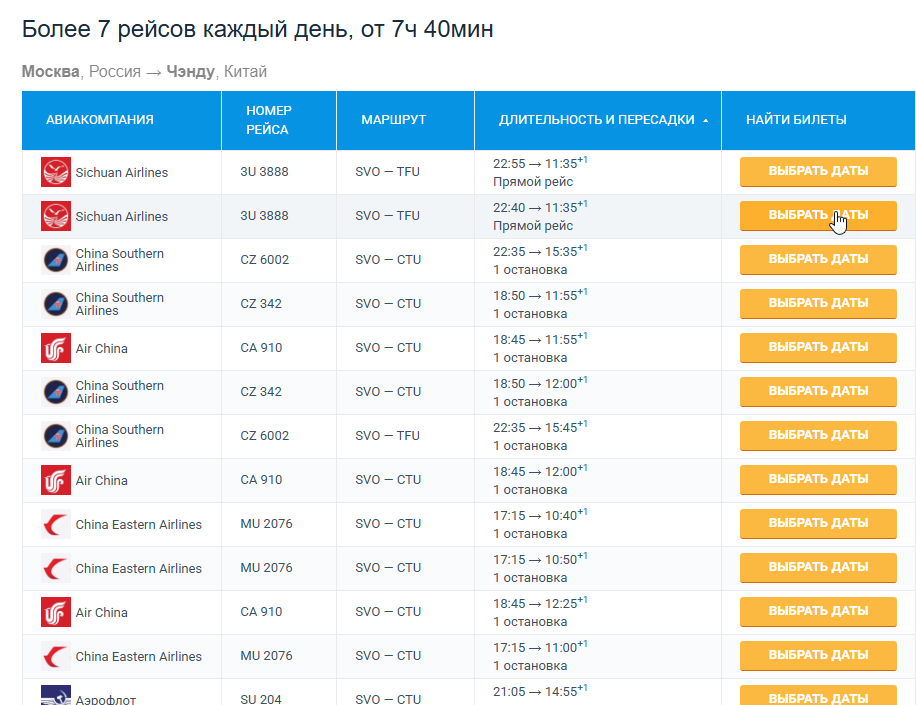Image resolution: width=916 pixels, height=705 pixels.
Task: Click time text "18:50 → 11:55"
Action: (x=535, y=296)
